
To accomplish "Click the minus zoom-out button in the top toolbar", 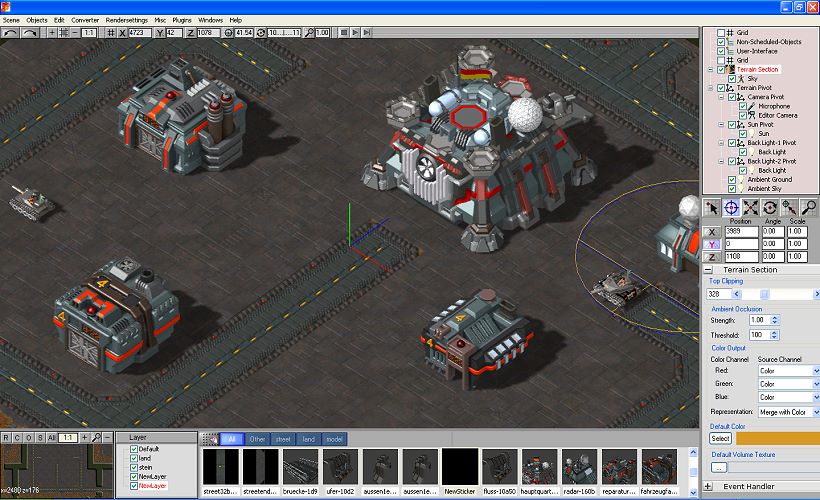I will (75, 32).
